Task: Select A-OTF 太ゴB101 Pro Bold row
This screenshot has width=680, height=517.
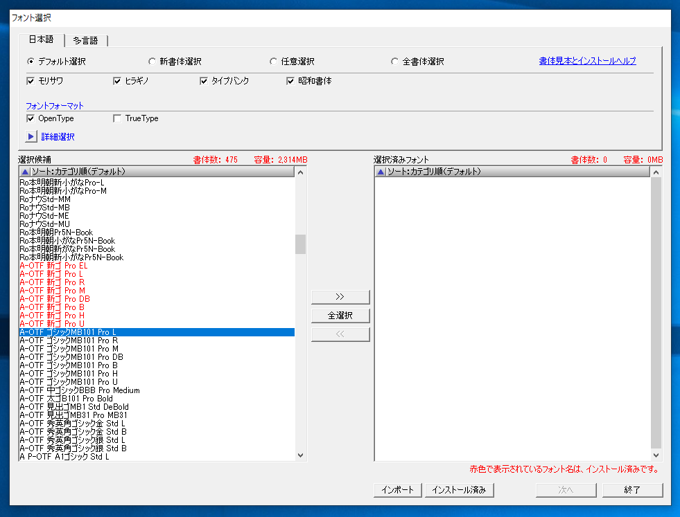Action: point(157,398)
